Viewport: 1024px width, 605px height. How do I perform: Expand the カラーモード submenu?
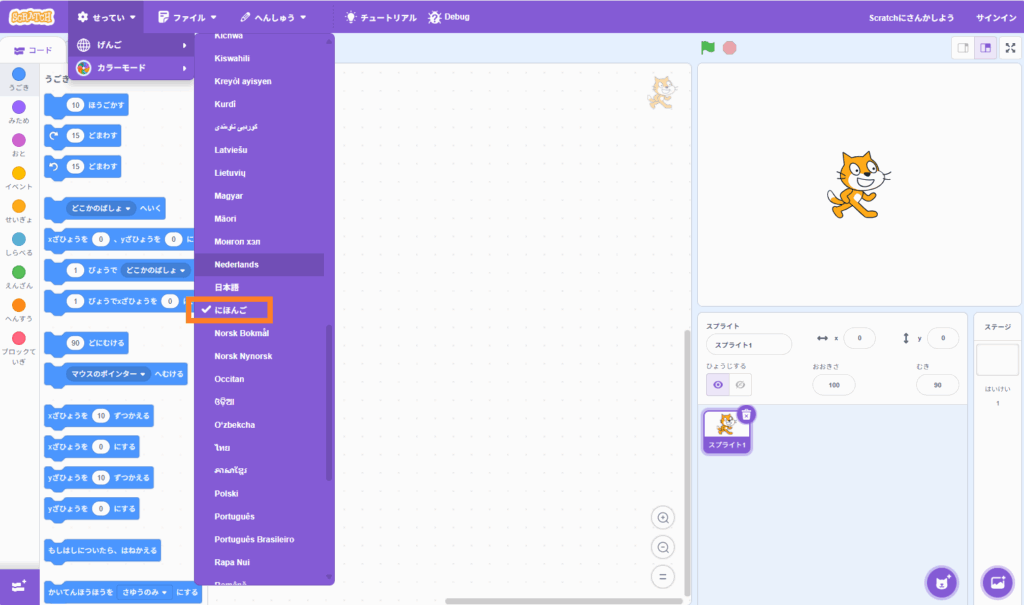coord(131,68)
